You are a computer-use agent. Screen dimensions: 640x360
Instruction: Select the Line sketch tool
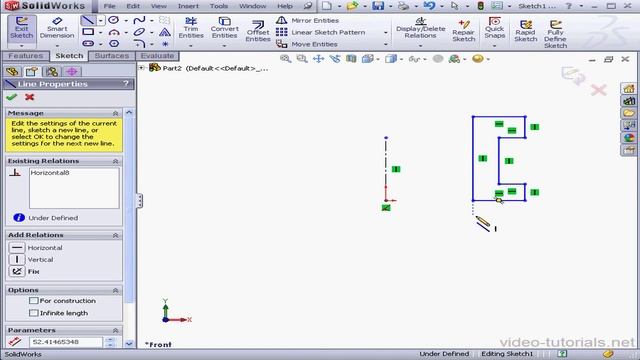tap(88, 20)
